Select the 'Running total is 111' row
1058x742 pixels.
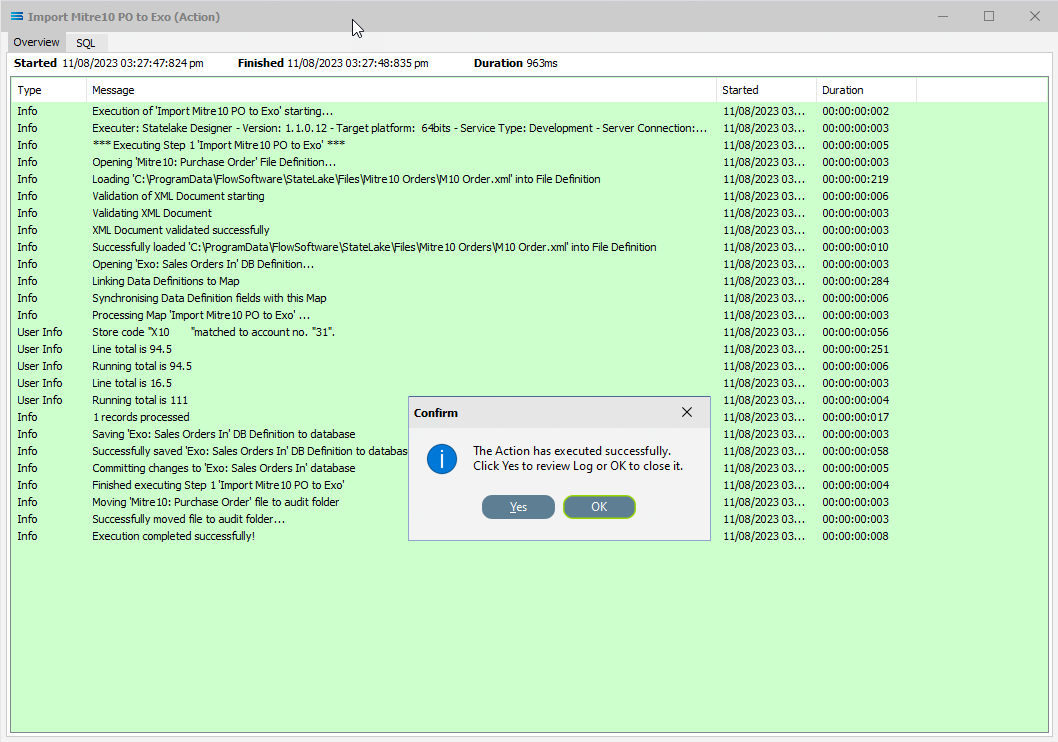tap(529, 400)
